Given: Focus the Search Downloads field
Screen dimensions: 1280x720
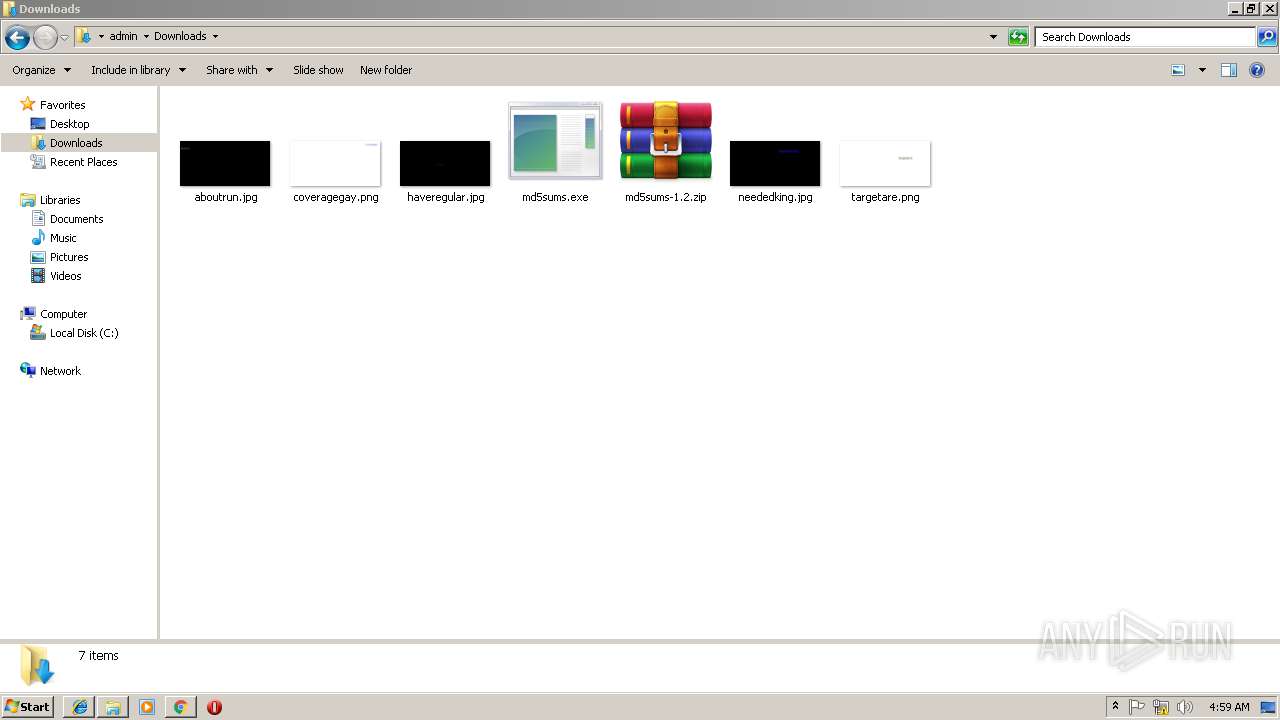Looking at the screenshot, I should (1146, 37).
